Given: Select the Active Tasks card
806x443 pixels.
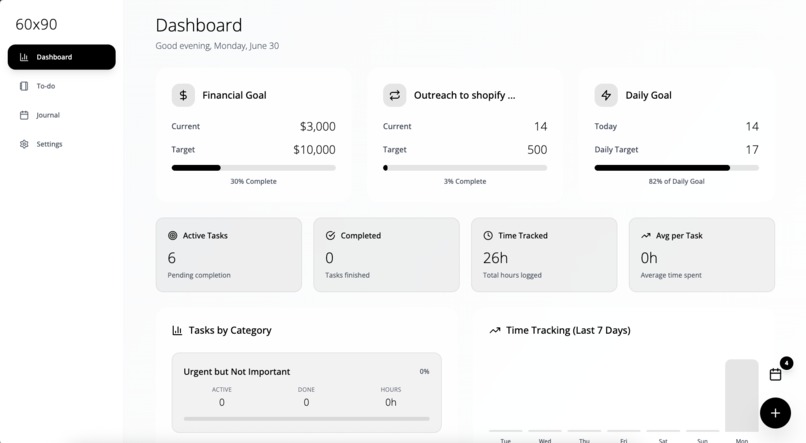Looking at the screenshot, I should (x=229, y=255).
